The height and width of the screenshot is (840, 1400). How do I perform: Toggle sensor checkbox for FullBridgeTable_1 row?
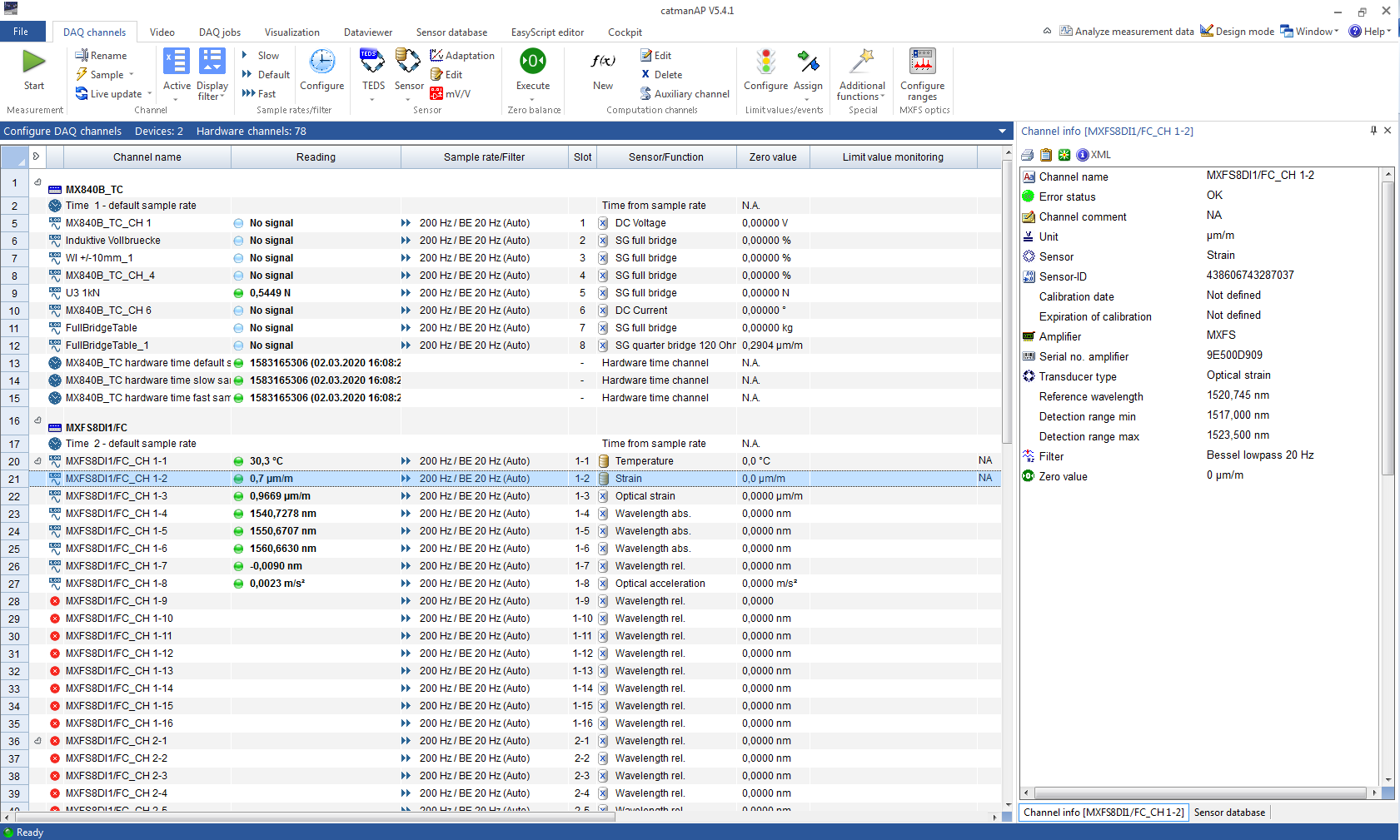coord(603,345)
